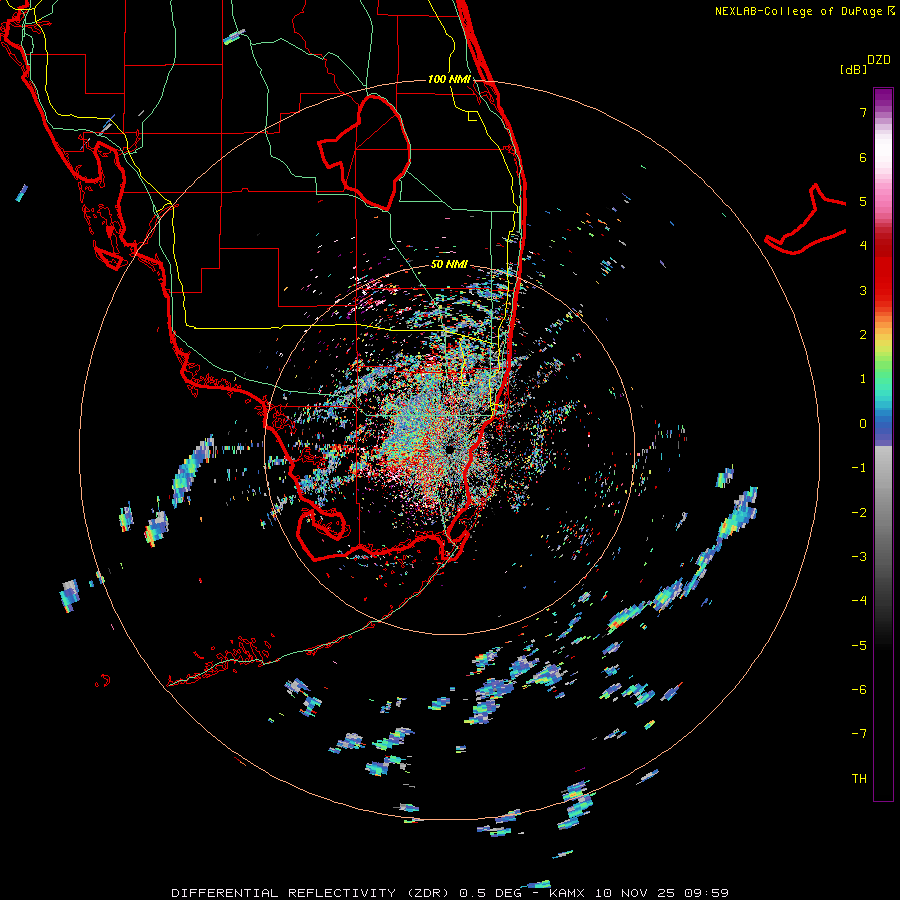Click the 0 value on color scale
This screenshot has height=900, width=900.
click(863, 424)
